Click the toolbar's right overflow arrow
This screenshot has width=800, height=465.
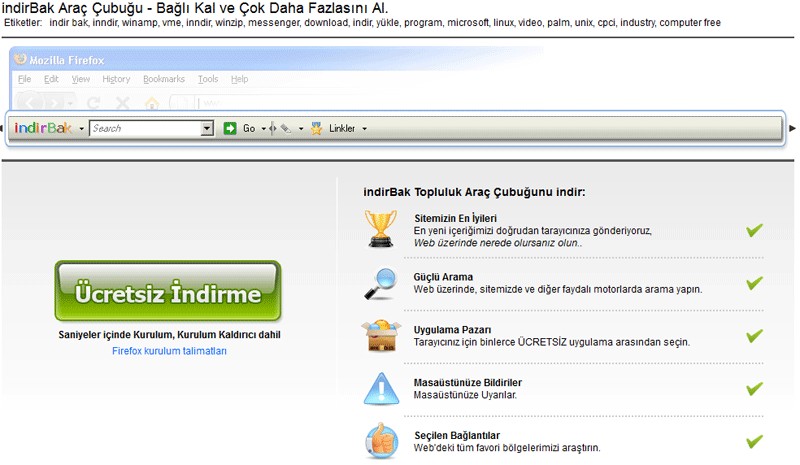coord(792,128)
